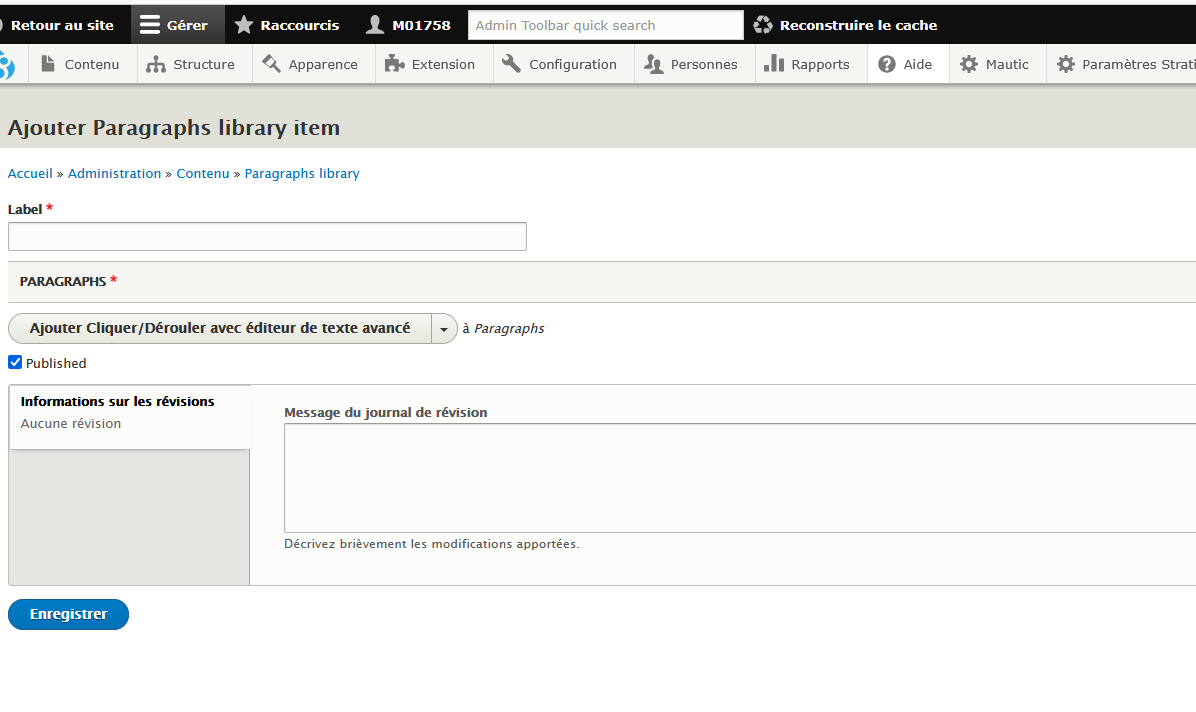
Task: Open the Contenu admin menu
Action: [80, 65]
